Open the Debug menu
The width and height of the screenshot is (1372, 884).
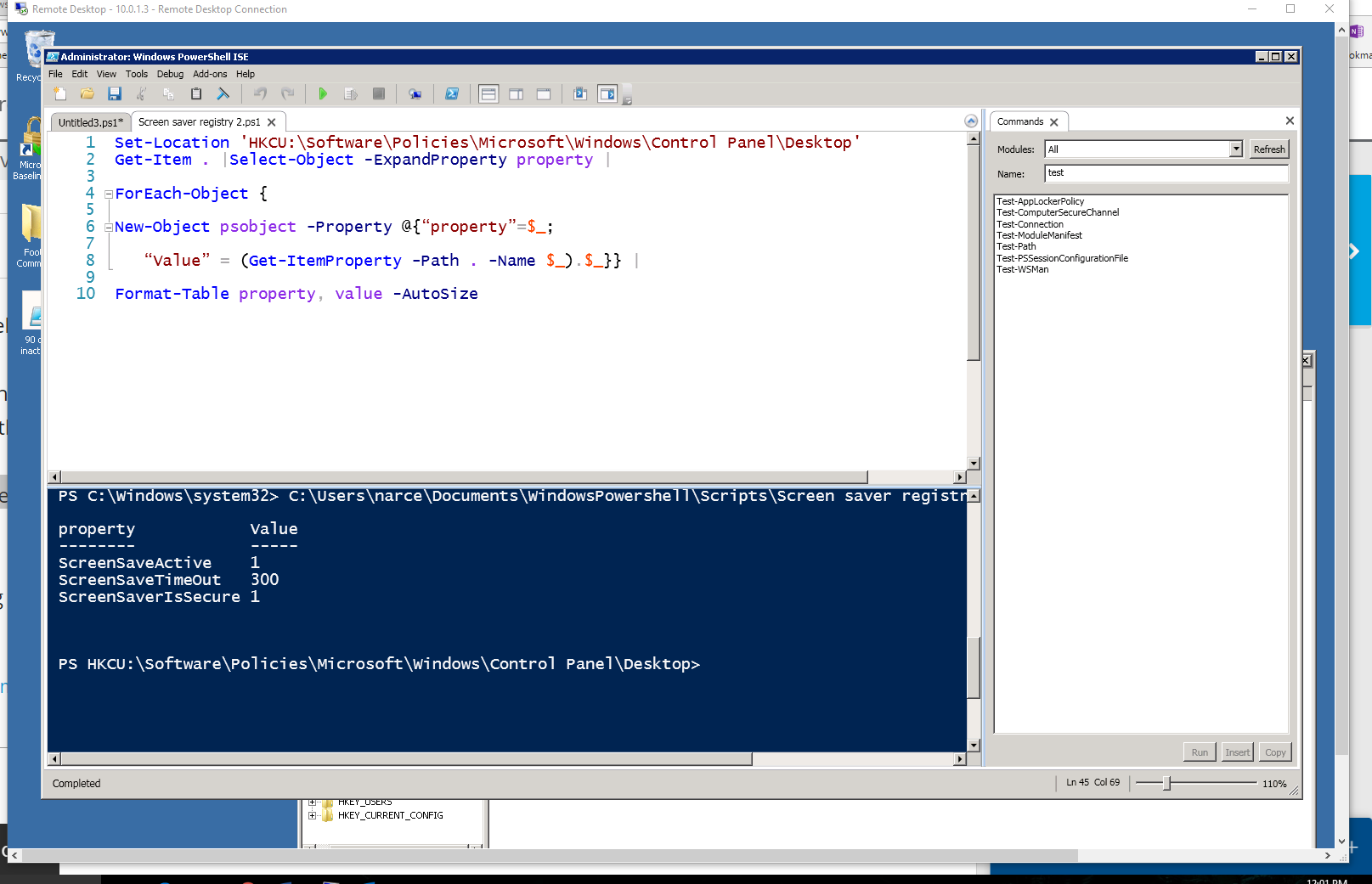170,74
